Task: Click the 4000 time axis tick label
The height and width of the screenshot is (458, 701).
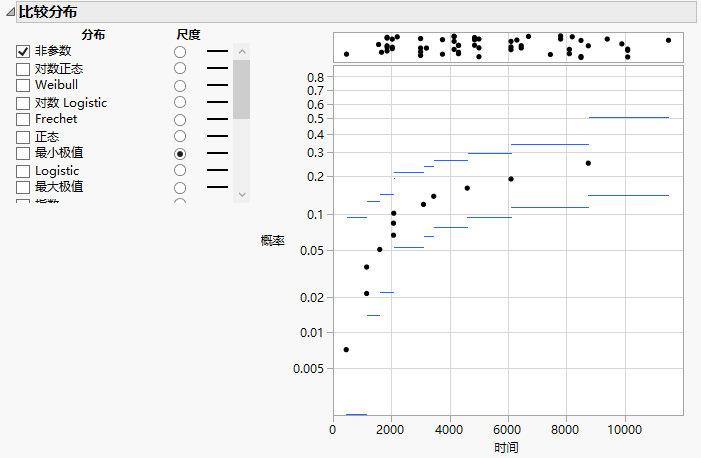Action: (449, 430)
